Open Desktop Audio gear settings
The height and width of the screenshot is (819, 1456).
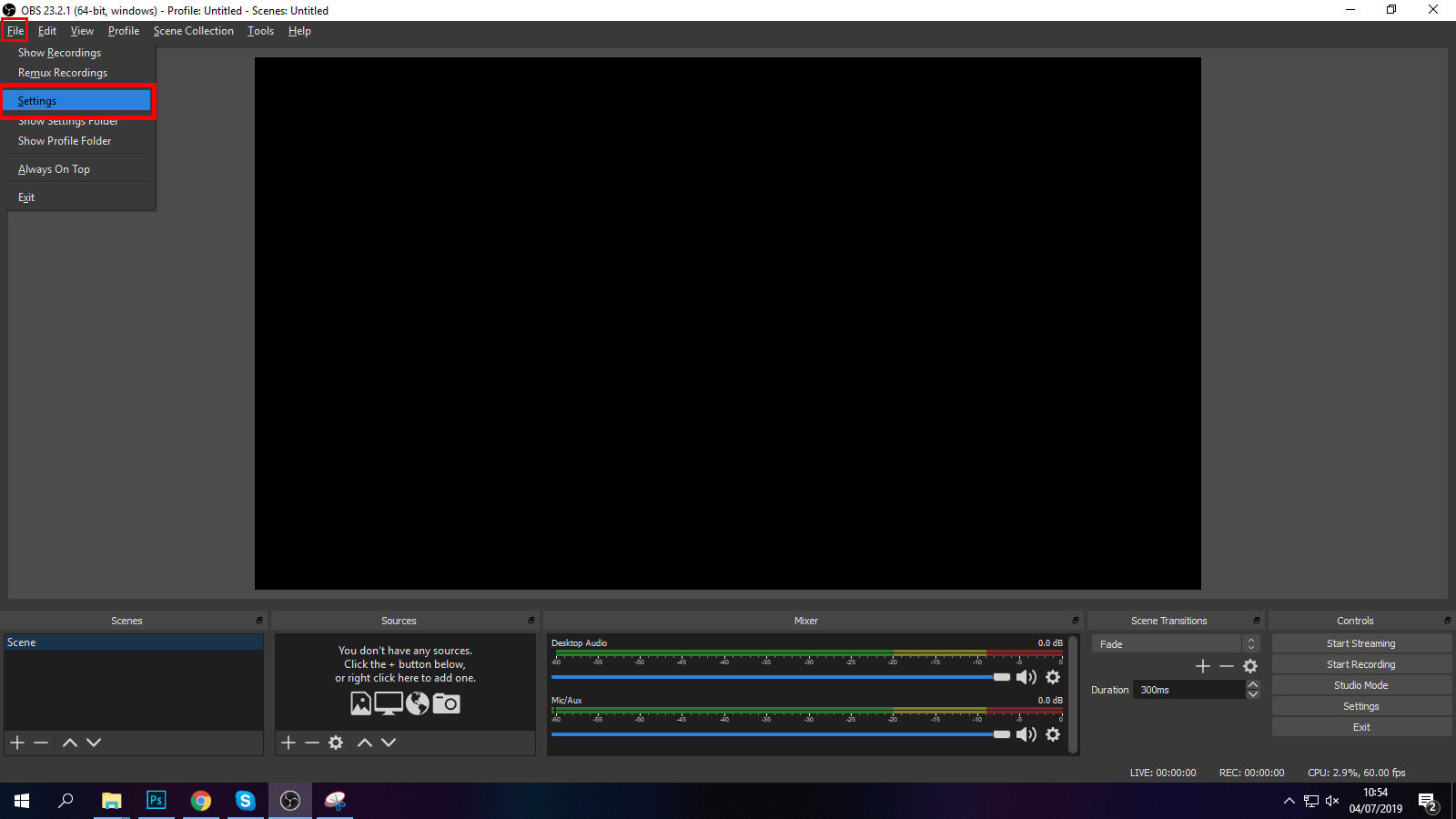[x=1053, y=677]
